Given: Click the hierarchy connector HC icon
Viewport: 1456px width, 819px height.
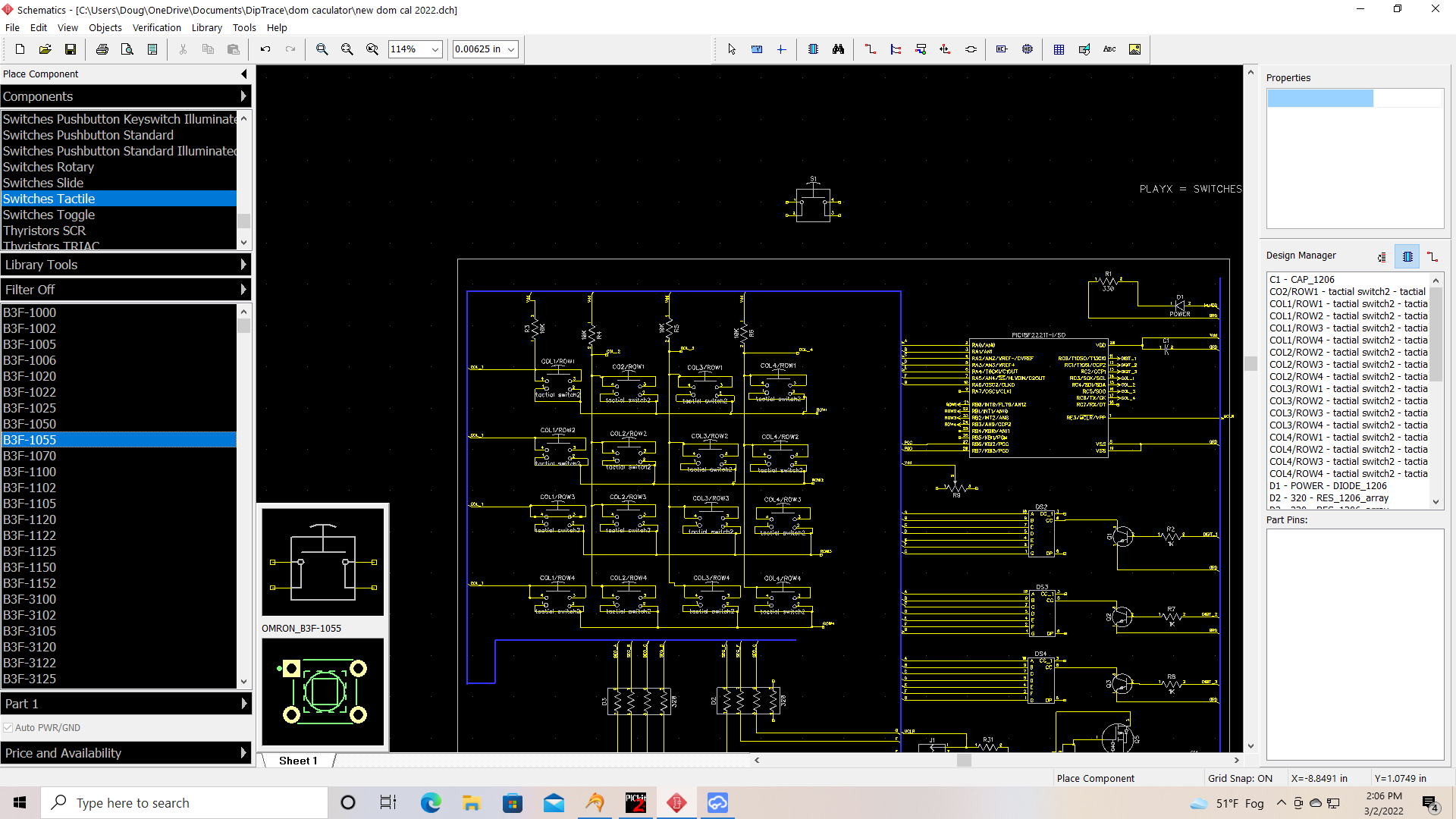Looking at the screenshot, I should click(1002, 49).
